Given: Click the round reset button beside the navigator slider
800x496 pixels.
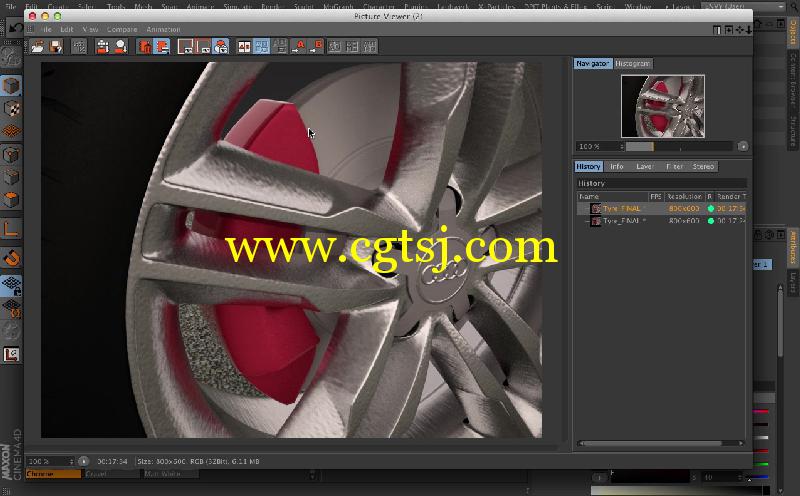Looking at the screenshot, I should (x=743, y=146).
